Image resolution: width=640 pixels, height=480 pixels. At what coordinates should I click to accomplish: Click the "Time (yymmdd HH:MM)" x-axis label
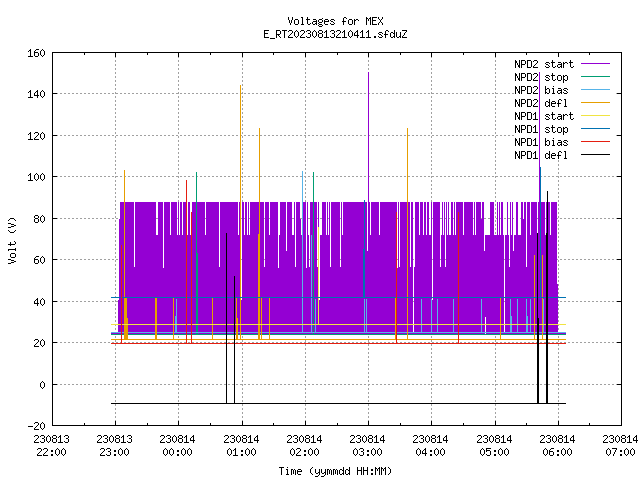click(x=335, y=471)
